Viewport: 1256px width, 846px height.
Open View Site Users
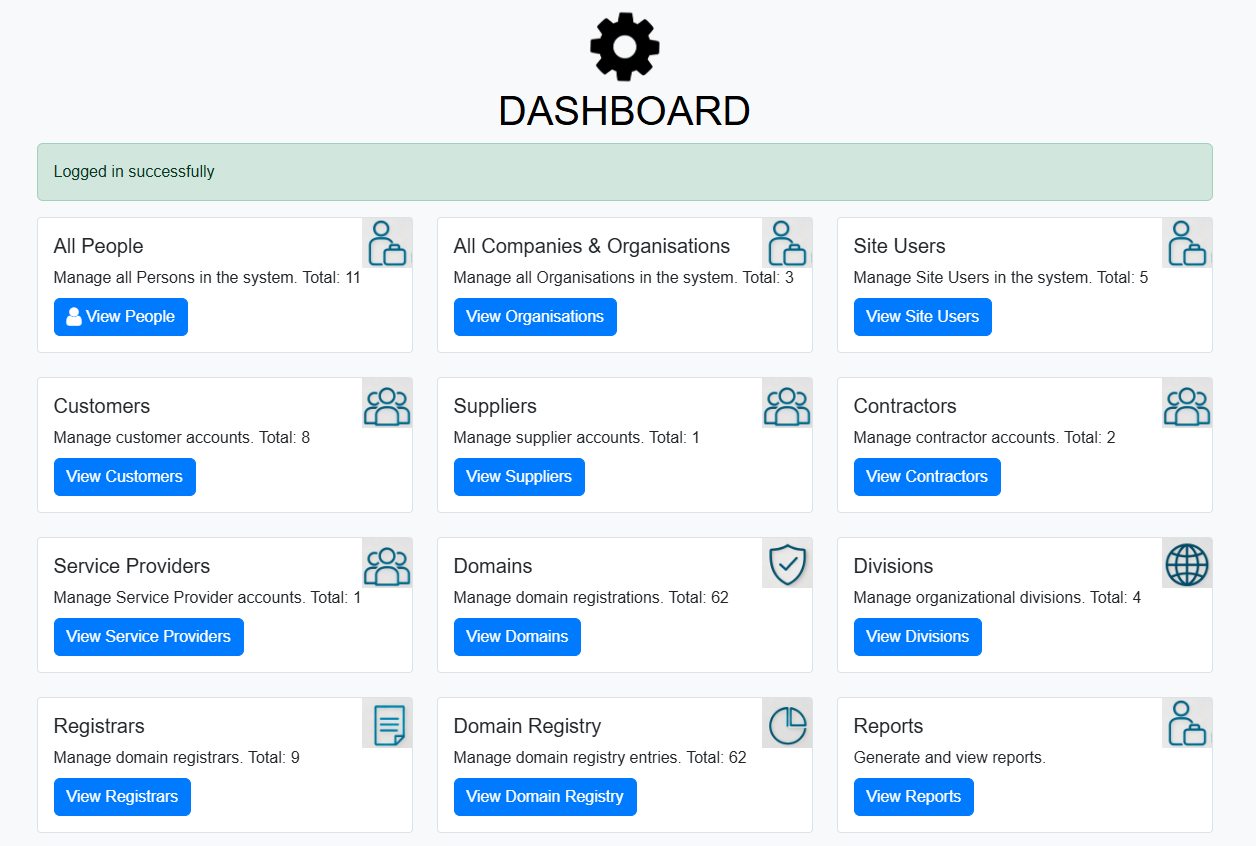922,317
